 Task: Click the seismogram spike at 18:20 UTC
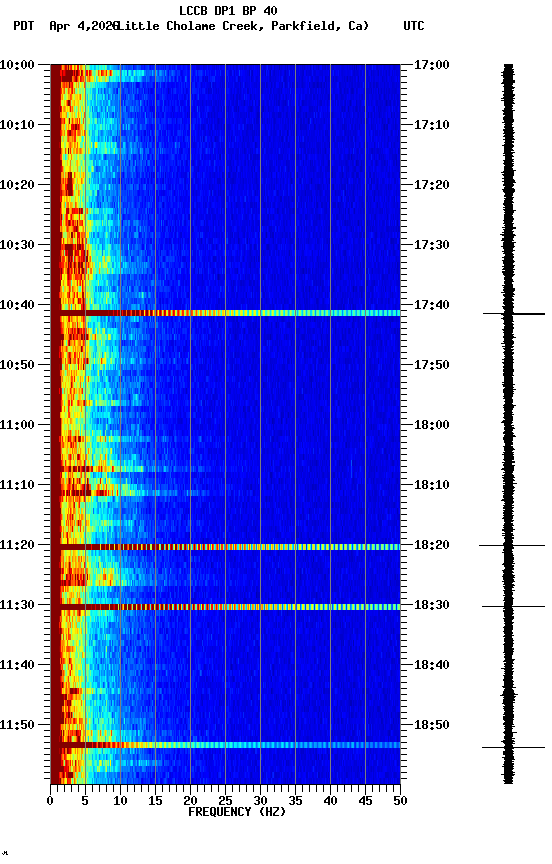click(x=512, y=546)
